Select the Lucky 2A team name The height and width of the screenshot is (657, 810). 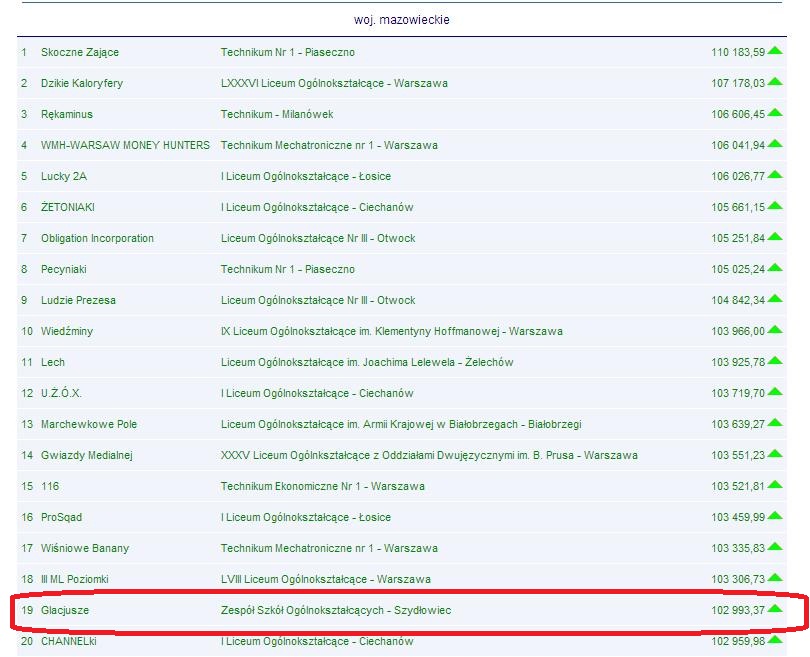(64, 176)
